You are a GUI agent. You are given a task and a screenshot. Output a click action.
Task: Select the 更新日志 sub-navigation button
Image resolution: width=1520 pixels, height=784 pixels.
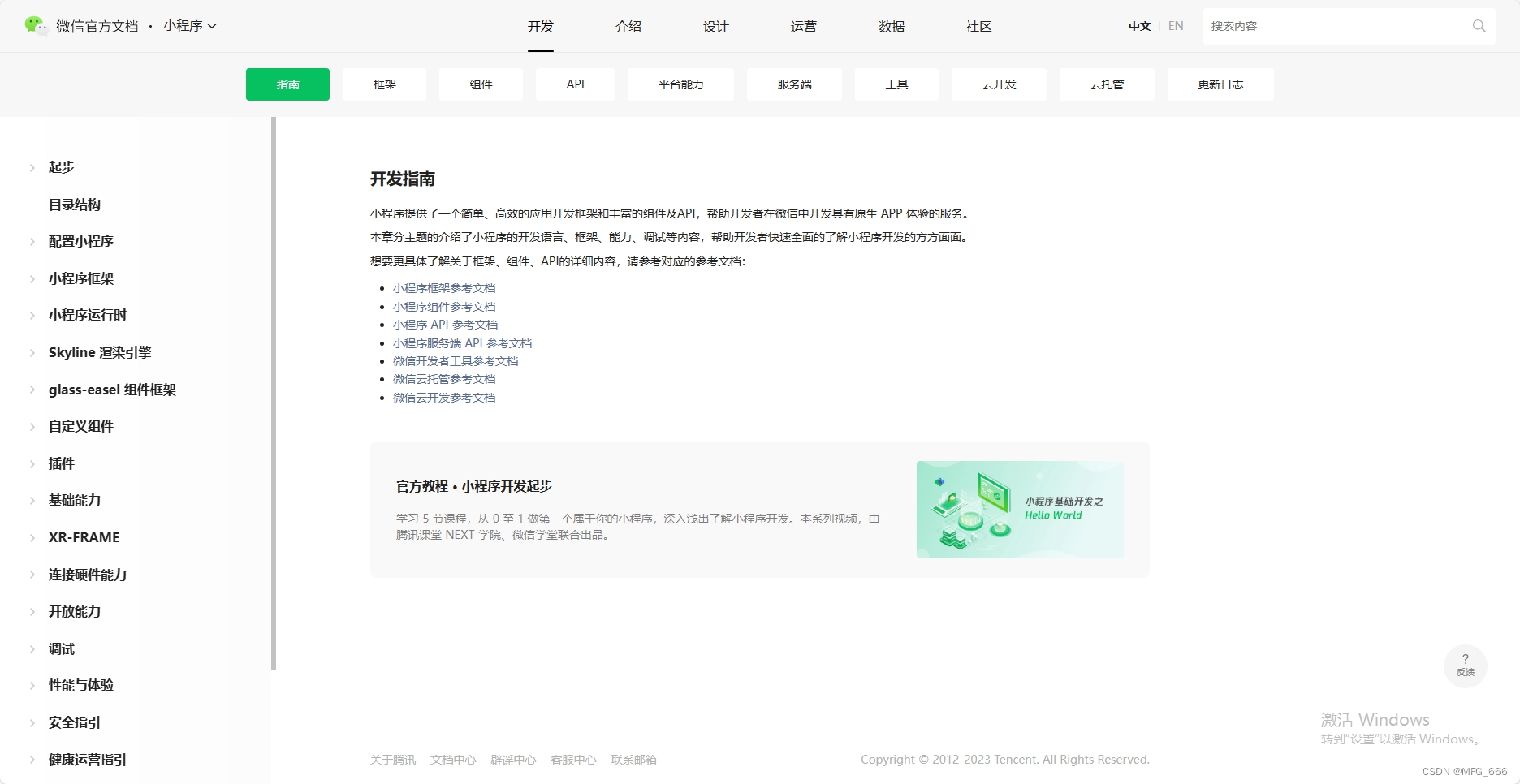pos(1220,84)
